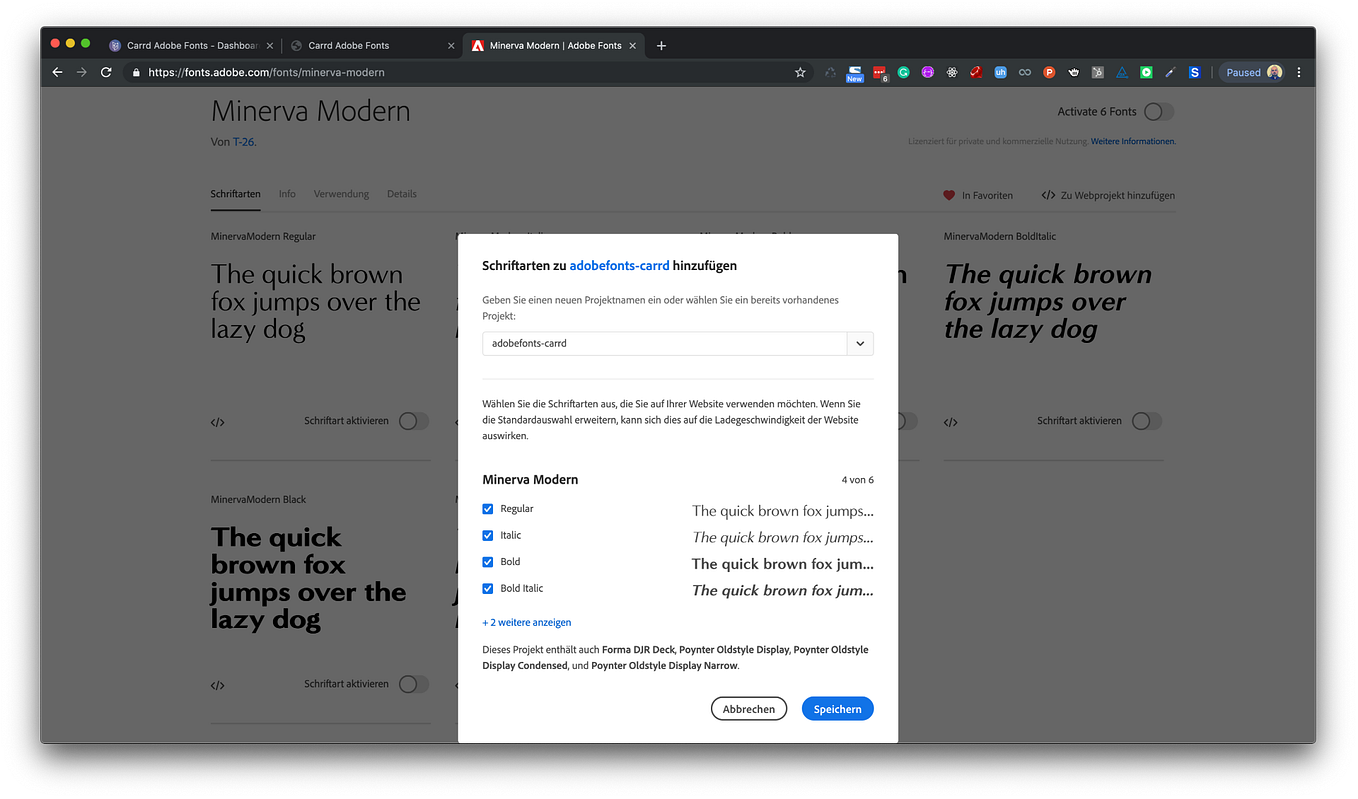The height and width of the screenshot is (799, 1358).
Task: Switch to the Verwendung tab
Action: click(341, 194)
